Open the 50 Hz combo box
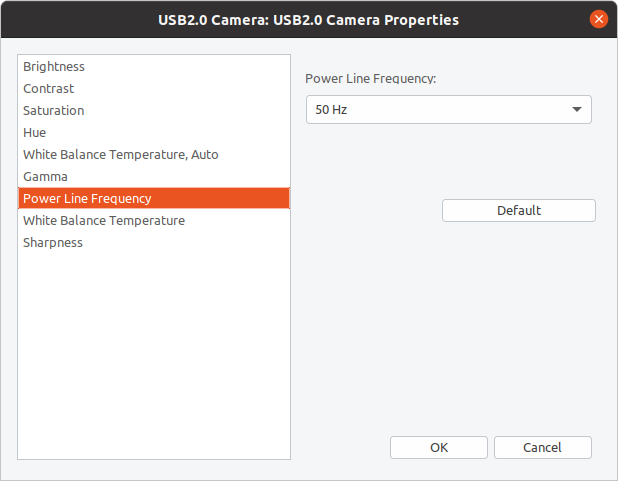This screenshot has height=481, width=618. [449, 110]
